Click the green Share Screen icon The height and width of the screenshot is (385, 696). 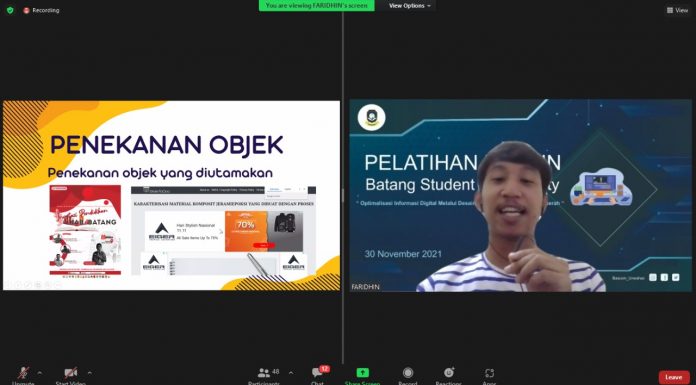click(363, 374)
